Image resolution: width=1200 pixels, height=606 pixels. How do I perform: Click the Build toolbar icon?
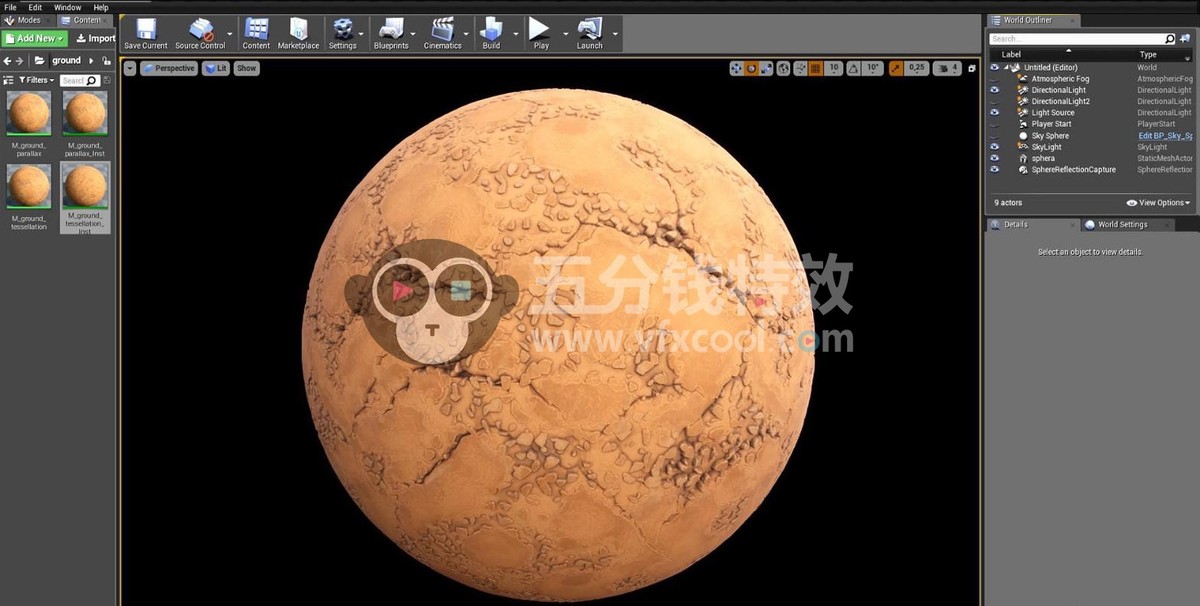coord(491,28)
